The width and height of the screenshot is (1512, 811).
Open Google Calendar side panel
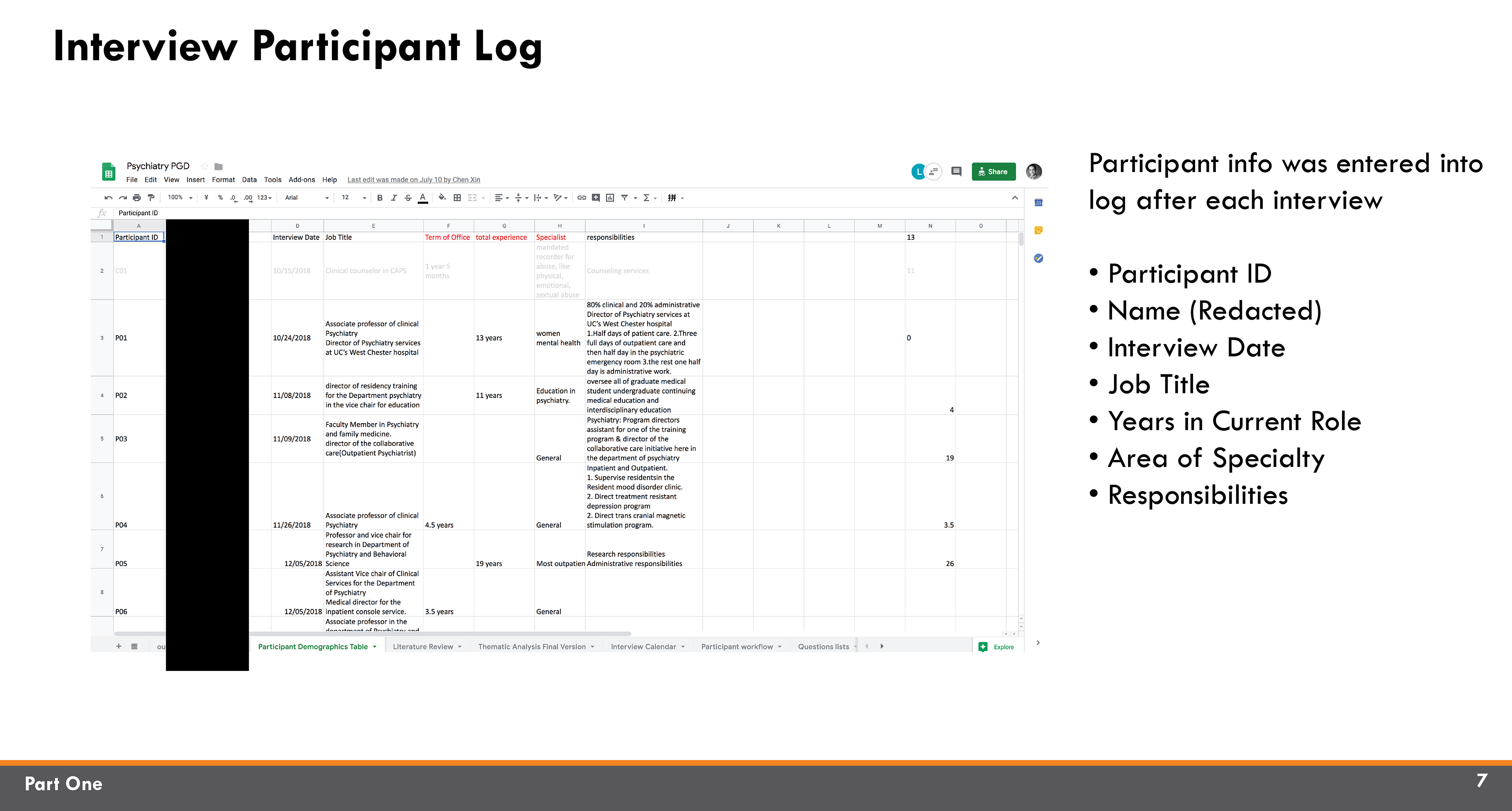(1038, 202)
